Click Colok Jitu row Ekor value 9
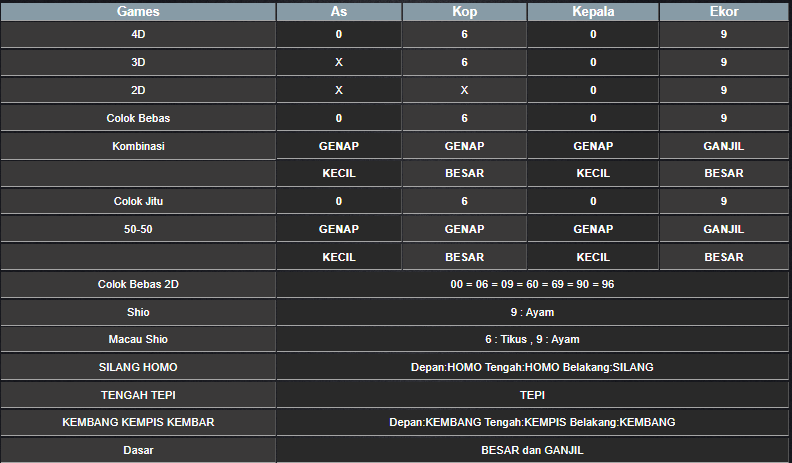Screen dimensions: 792x463 (x=724, y=201)
